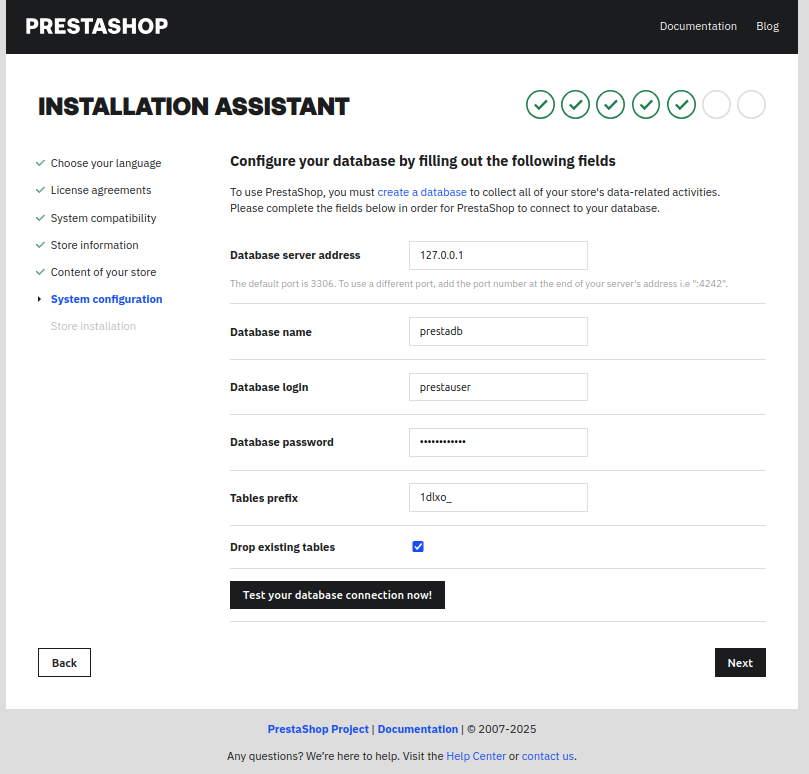
Task: Click into the Tables prefix field
Action: point(498,498)
